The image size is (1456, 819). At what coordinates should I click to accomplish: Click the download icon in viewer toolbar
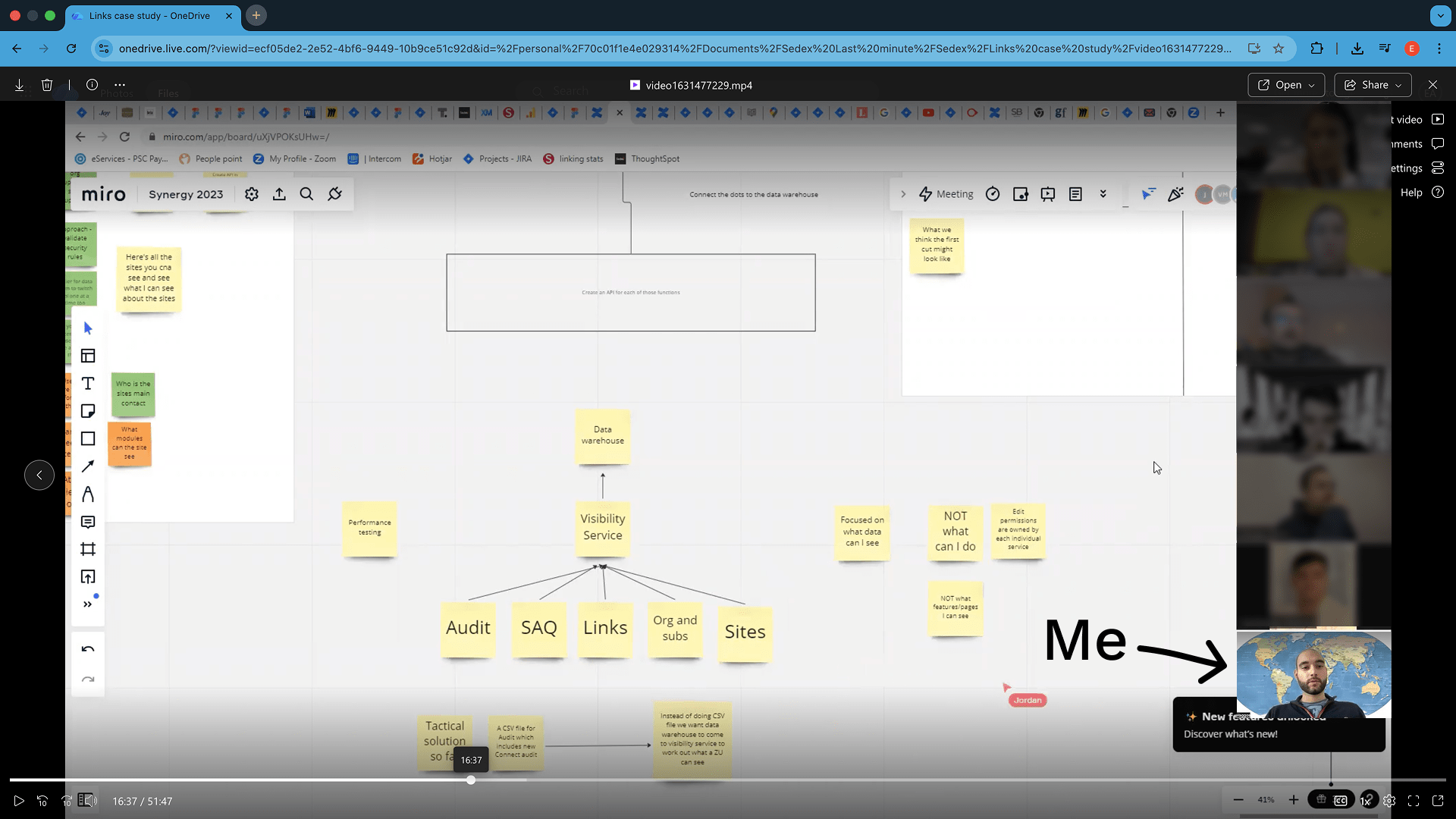(19, 85)
